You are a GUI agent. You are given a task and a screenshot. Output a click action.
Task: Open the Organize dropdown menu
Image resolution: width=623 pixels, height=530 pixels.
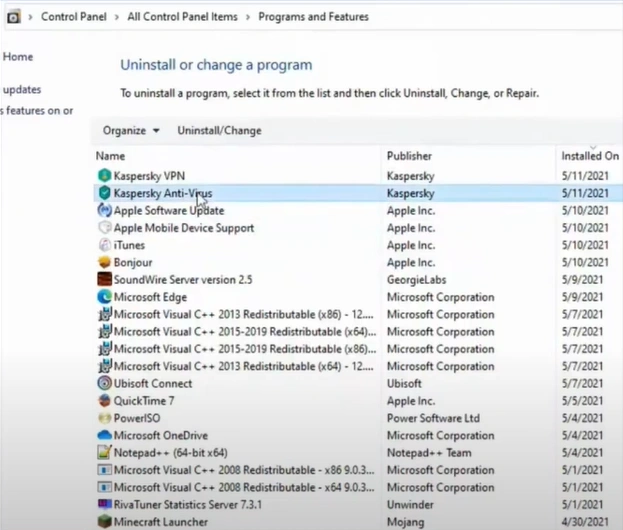point(131,131)
